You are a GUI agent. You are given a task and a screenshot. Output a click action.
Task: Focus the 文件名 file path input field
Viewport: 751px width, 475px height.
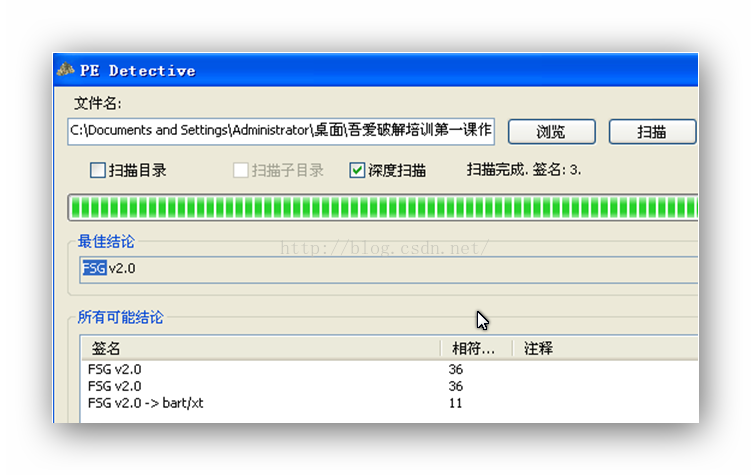[x=281, y=131]
